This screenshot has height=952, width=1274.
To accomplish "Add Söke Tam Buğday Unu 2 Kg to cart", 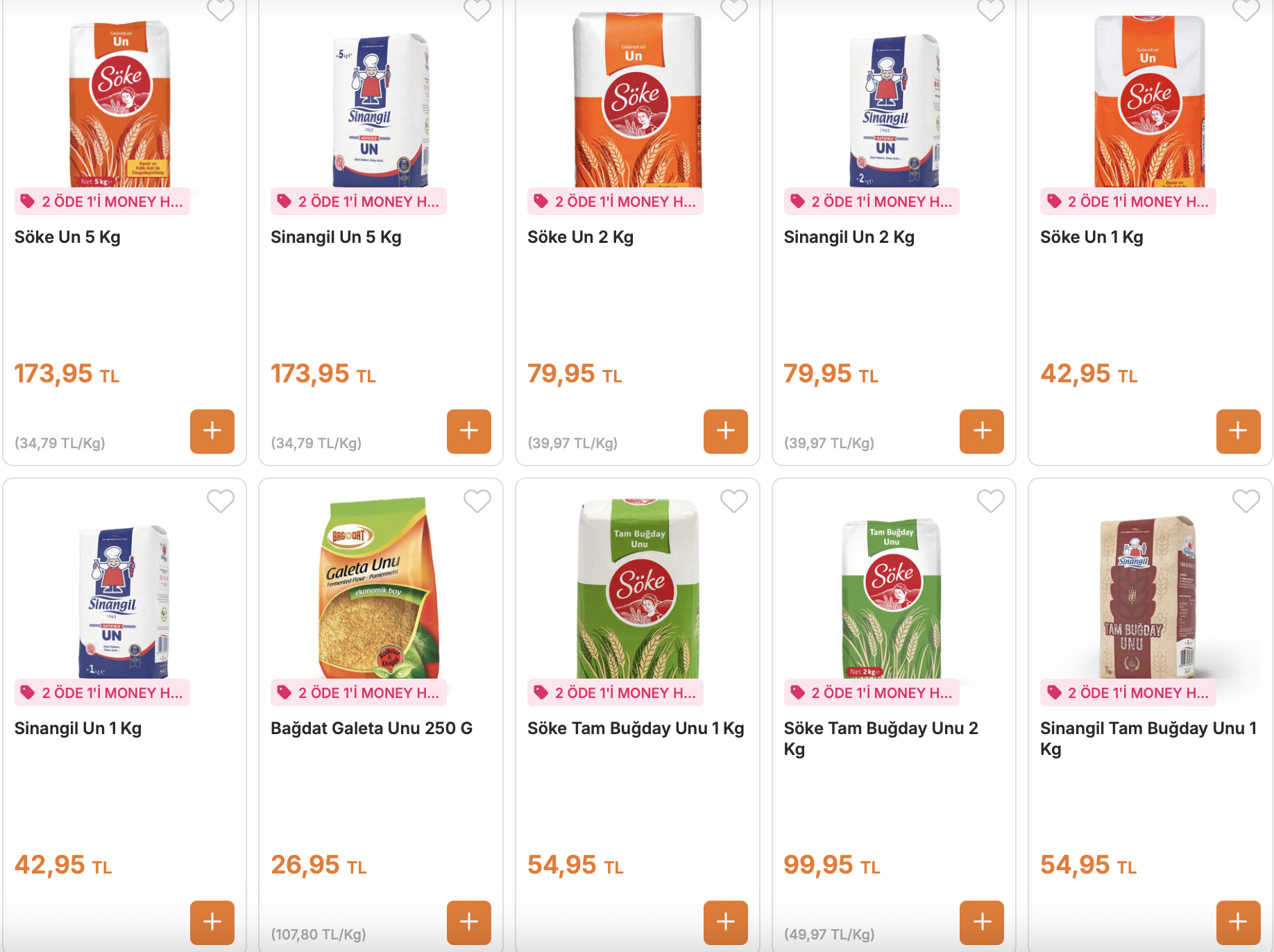I will [x=982, y=922].
